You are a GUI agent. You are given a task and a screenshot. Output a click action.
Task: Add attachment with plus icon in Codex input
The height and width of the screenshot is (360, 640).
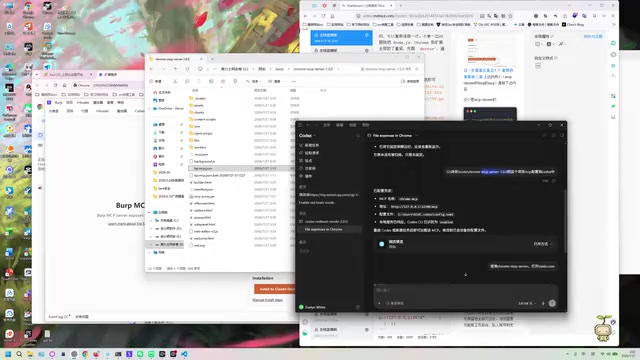click(379, 303)
